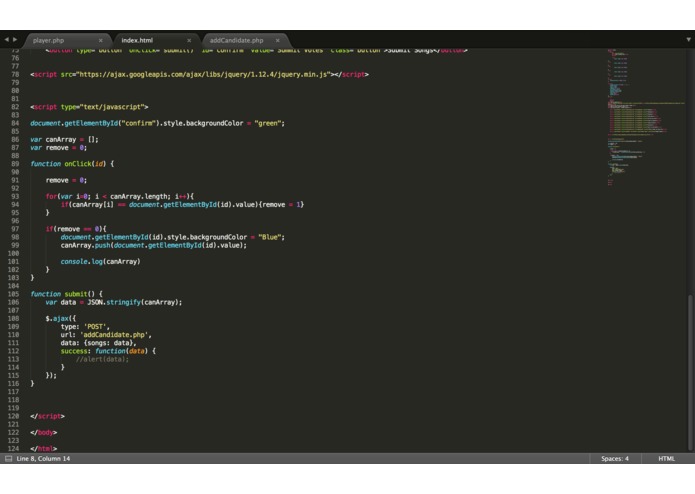
Task: Close the index.html tab
Action: pos(189,40)
